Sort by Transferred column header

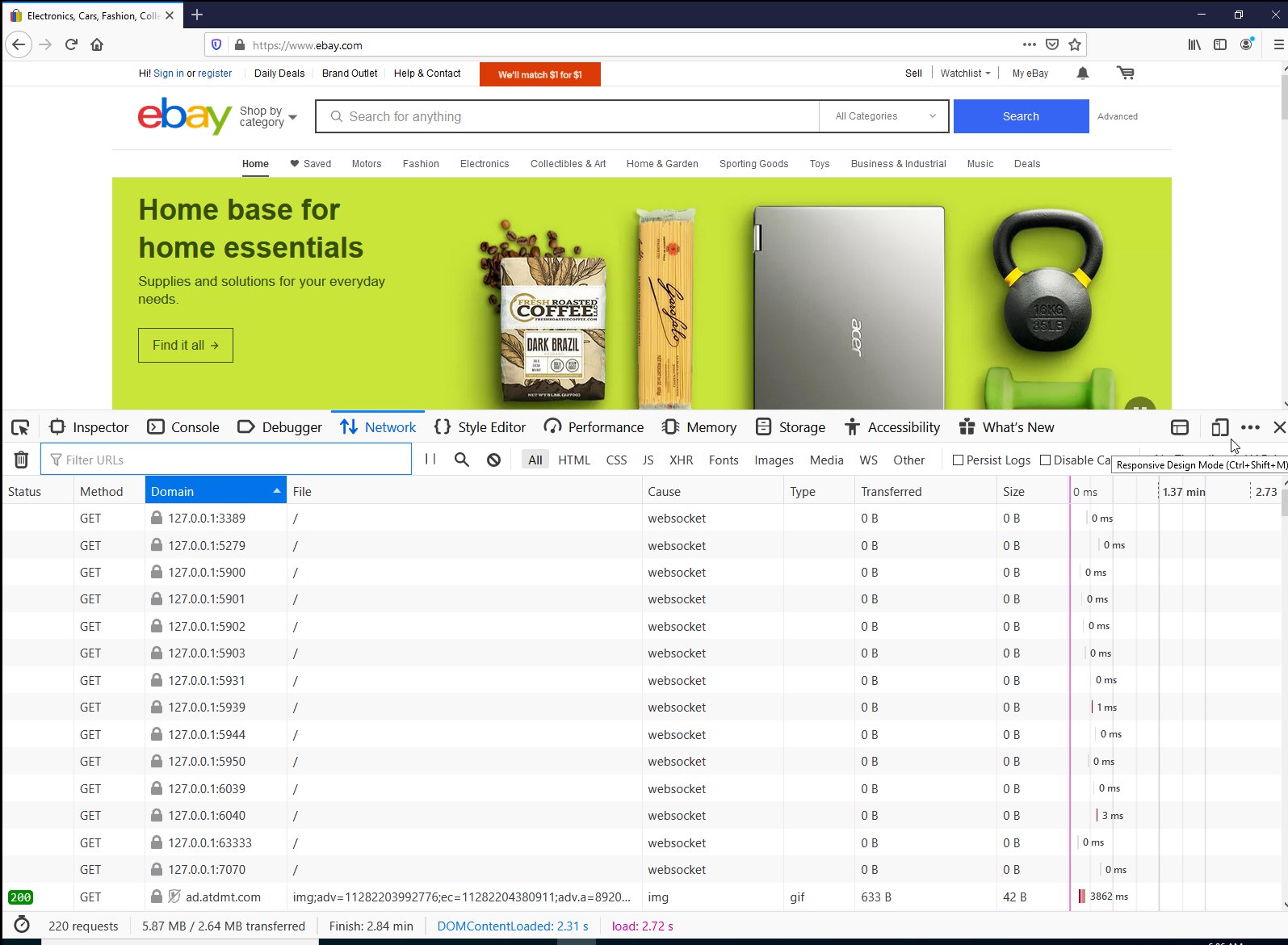925,491
